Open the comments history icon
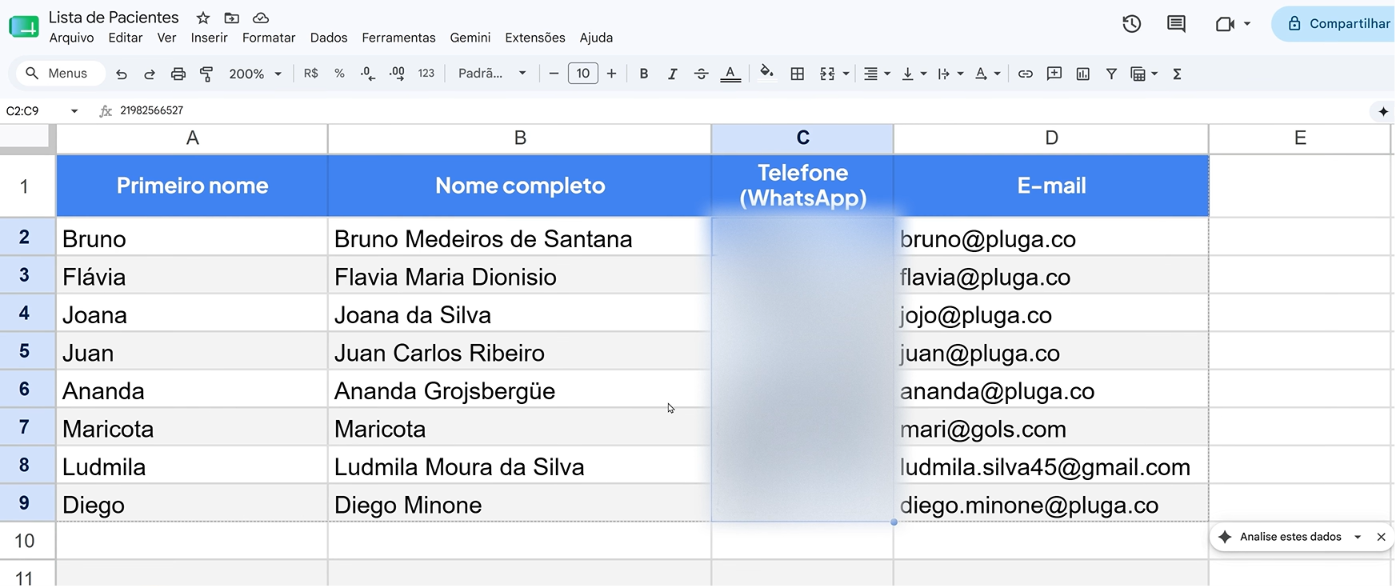 (x=1176, y=24)
